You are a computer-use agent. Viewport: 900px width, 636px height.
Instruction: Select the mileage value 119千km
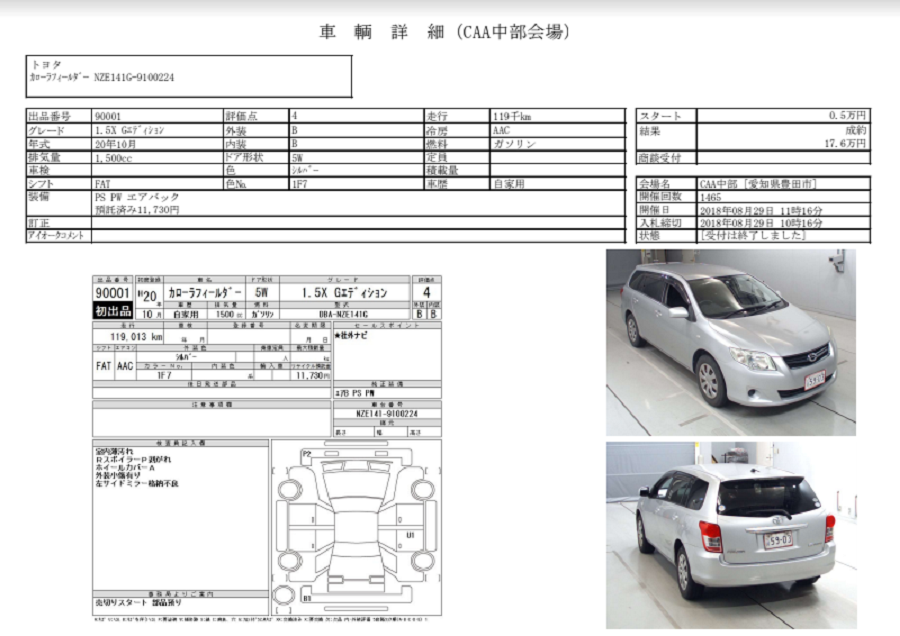pos(511,116)
